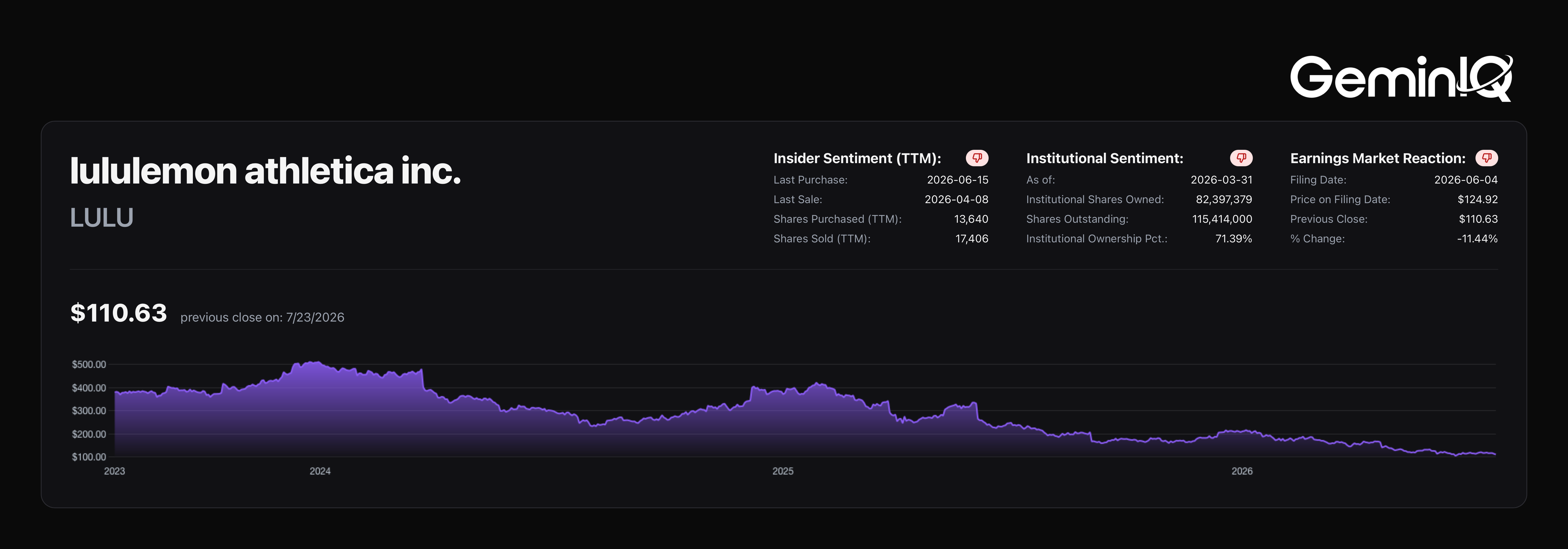Click the Insider Sentiment (TTM) heading
1568x549 pixels.
[857, 158]
